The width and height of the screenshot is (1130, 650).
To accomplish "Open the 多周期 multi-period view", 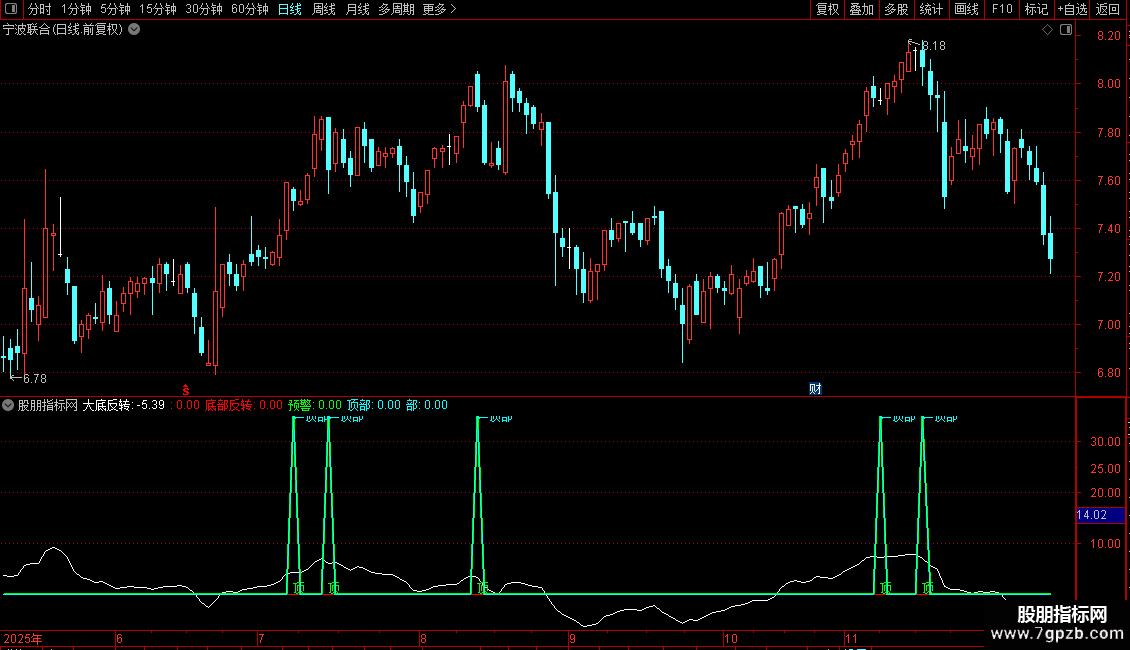I will pyautogui.click(x=396, y=9).
